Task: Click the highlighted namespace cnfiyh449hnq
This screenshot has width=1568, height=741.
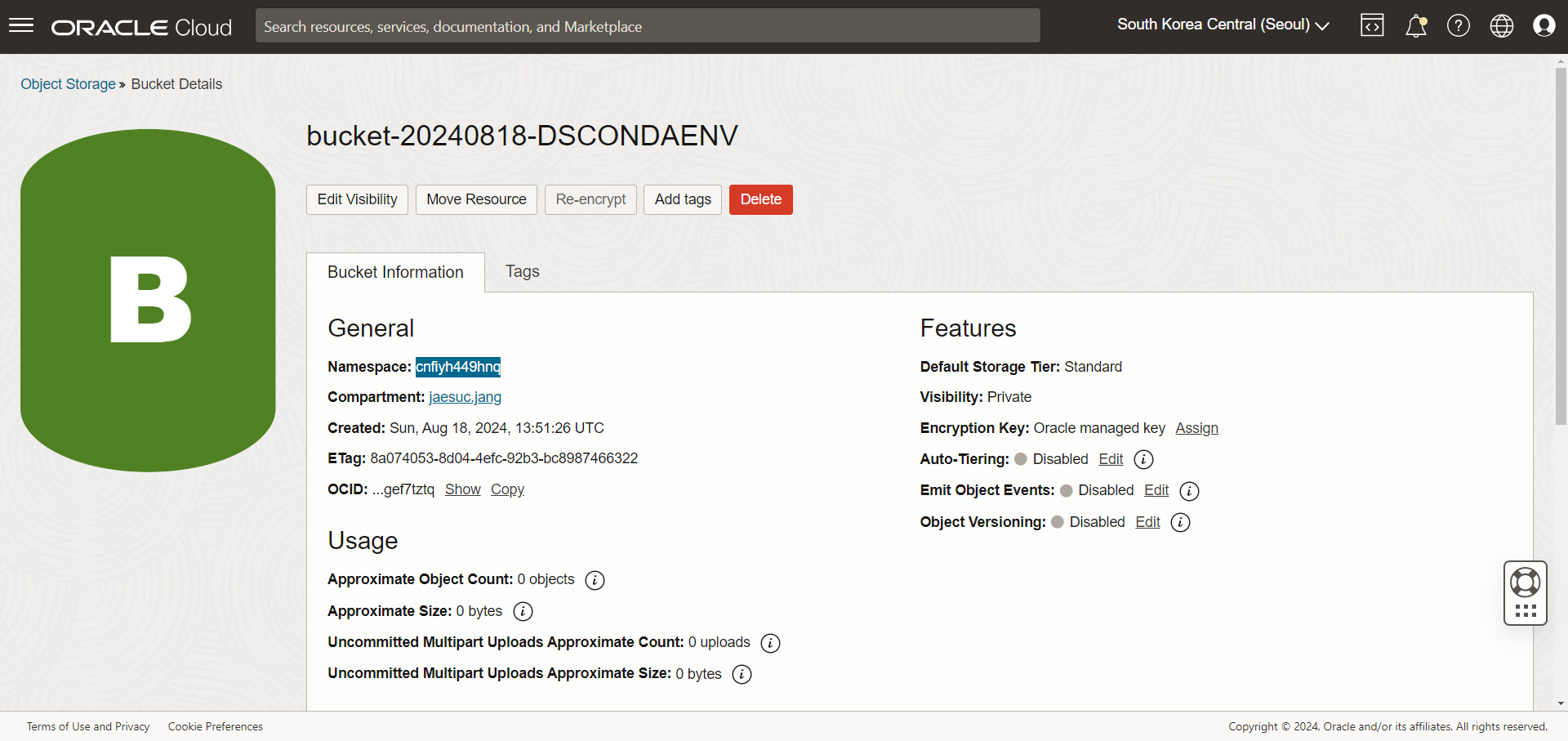Action: [457, 367]
